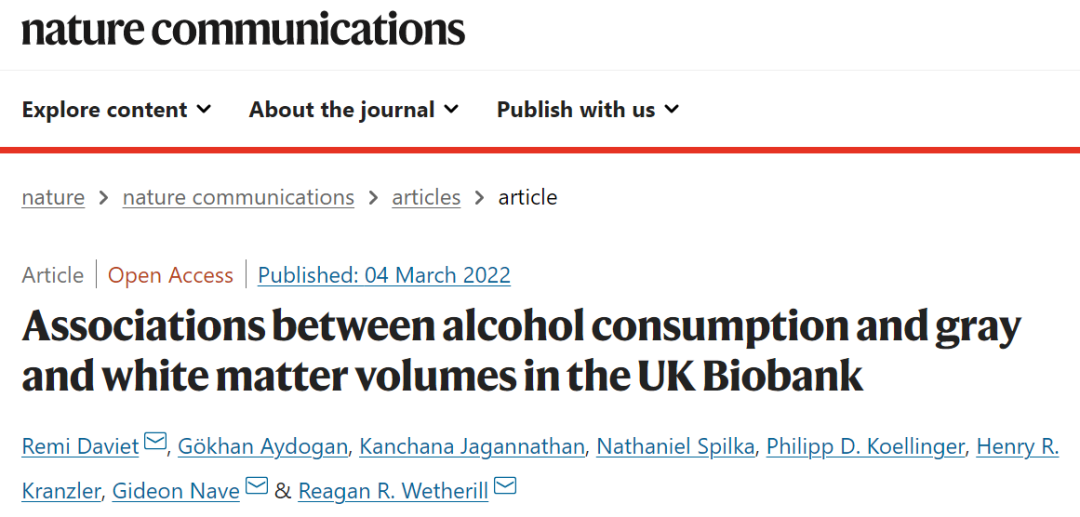Click envelope icon next to Reagan R. Wetherill

[505, 487]
